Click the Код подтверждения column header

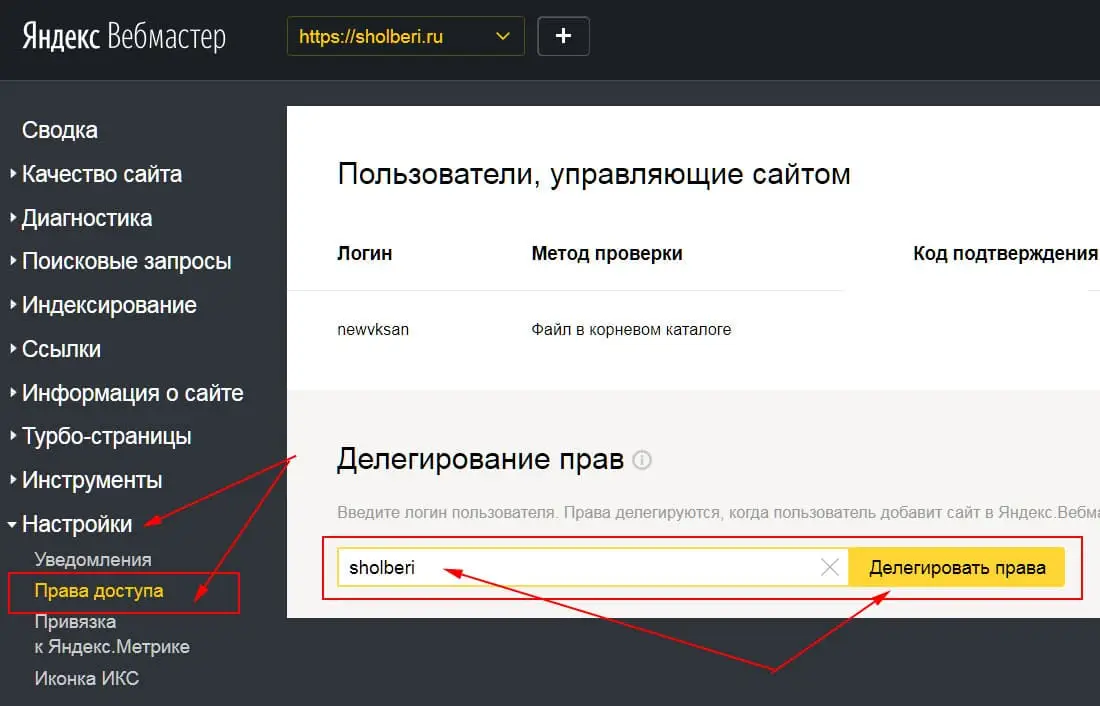(x=1005, y=253)
